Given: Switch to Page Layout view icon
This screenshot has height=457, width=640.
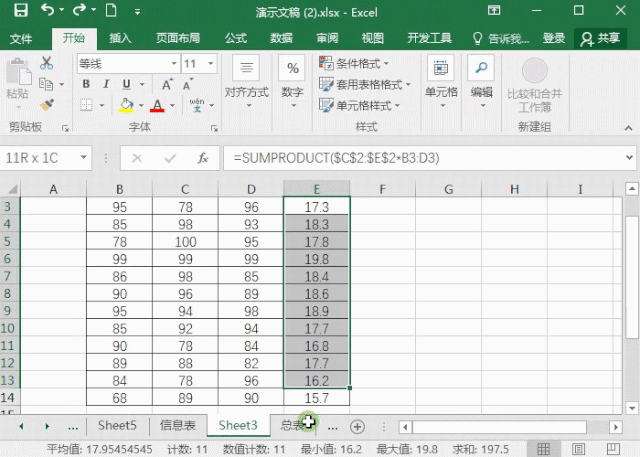Looking at the screenshot, I should (578, 449).
